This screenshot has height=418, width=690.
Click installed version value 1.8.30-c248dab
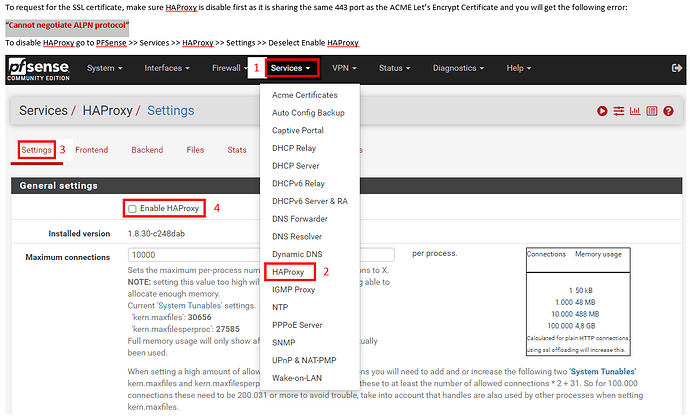tap(156, 234)
